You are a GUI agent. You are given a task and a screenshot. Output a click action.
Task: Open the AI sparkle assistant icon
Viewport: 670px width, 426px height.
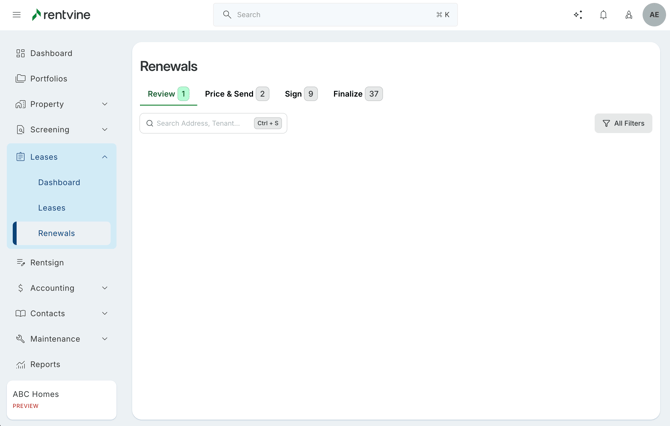578,15
